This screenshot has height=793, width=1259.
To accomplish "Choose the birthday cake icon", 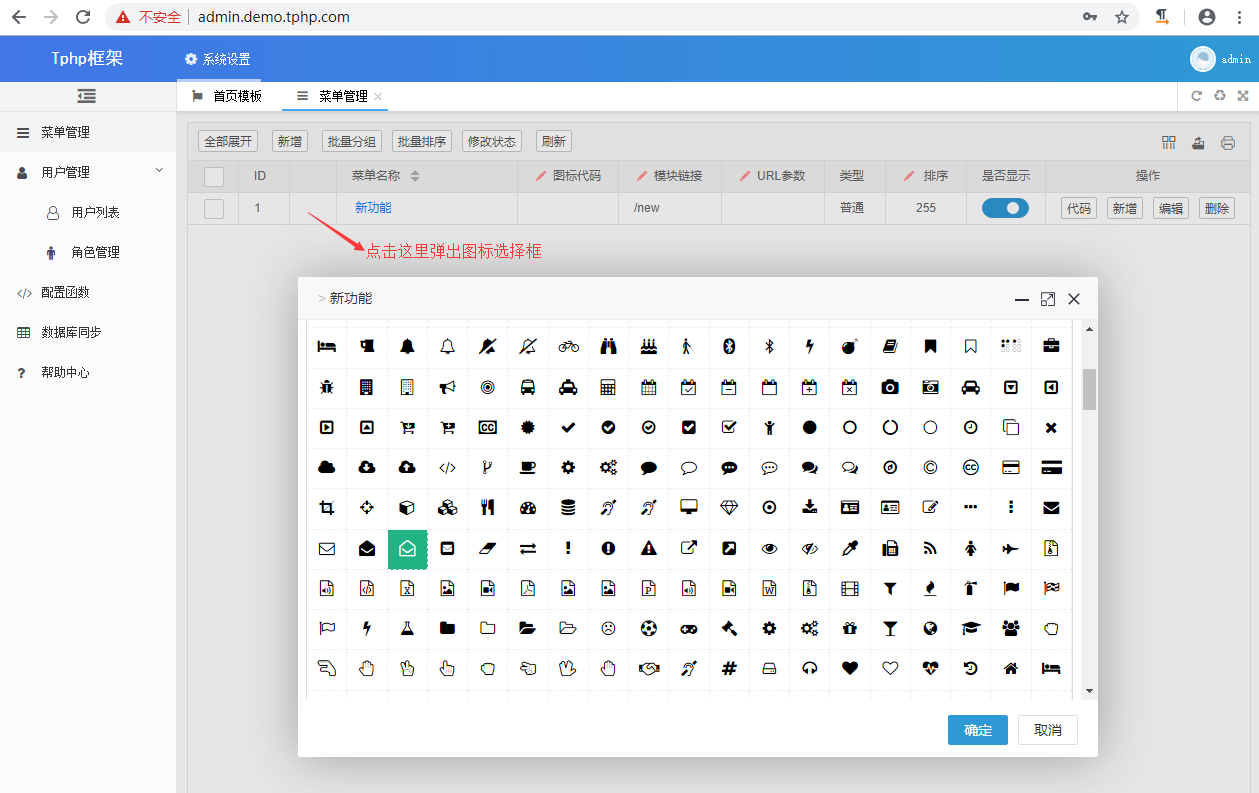I will (x=649, y=346).
